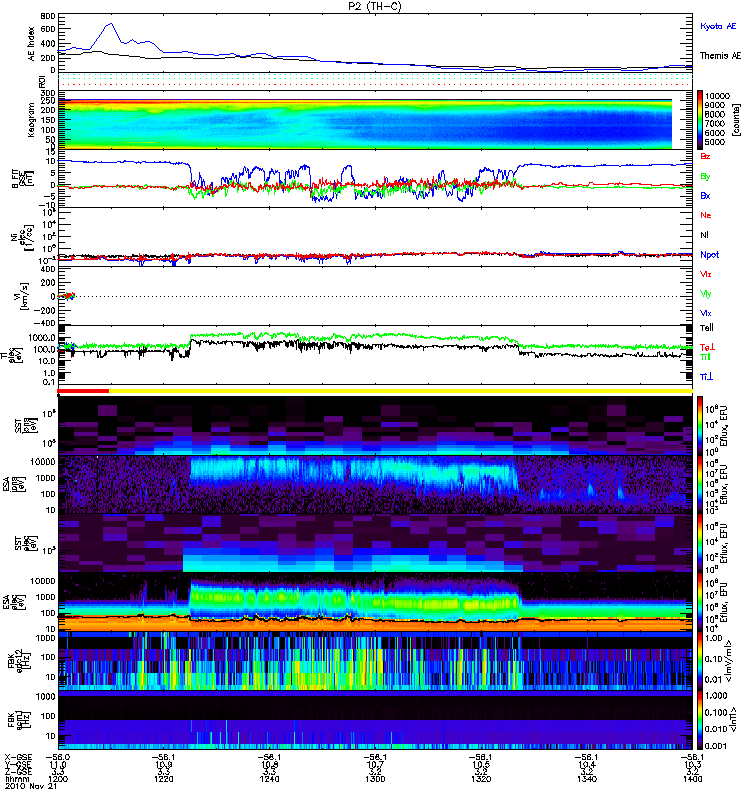The width and height of the screenshot is (750, 800).
Task: Click the green Viy legend label
Action: click(705, 294)
